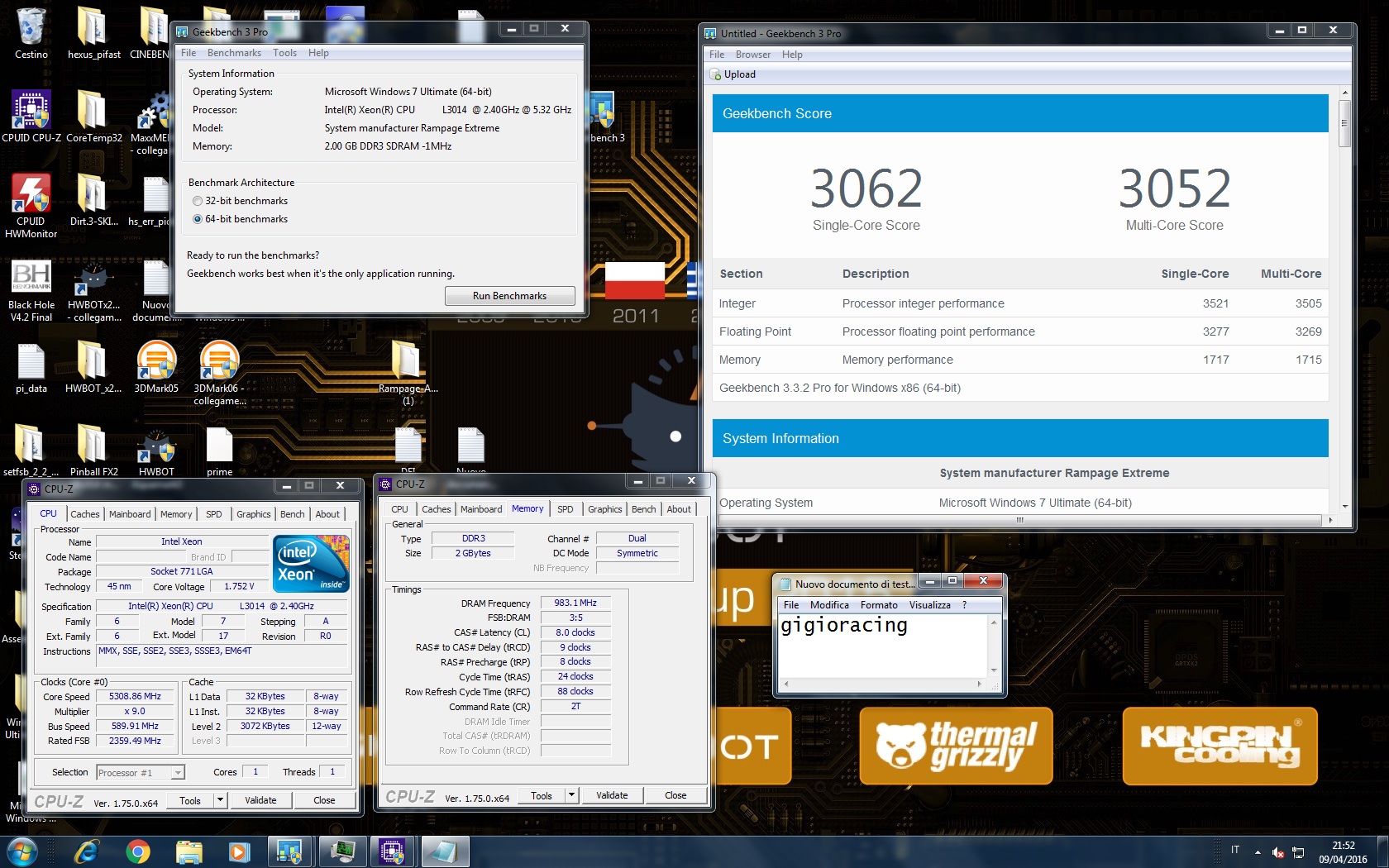Click Validate in CPU-Z CPU window

pyautogui.click(x=260, y=800)
